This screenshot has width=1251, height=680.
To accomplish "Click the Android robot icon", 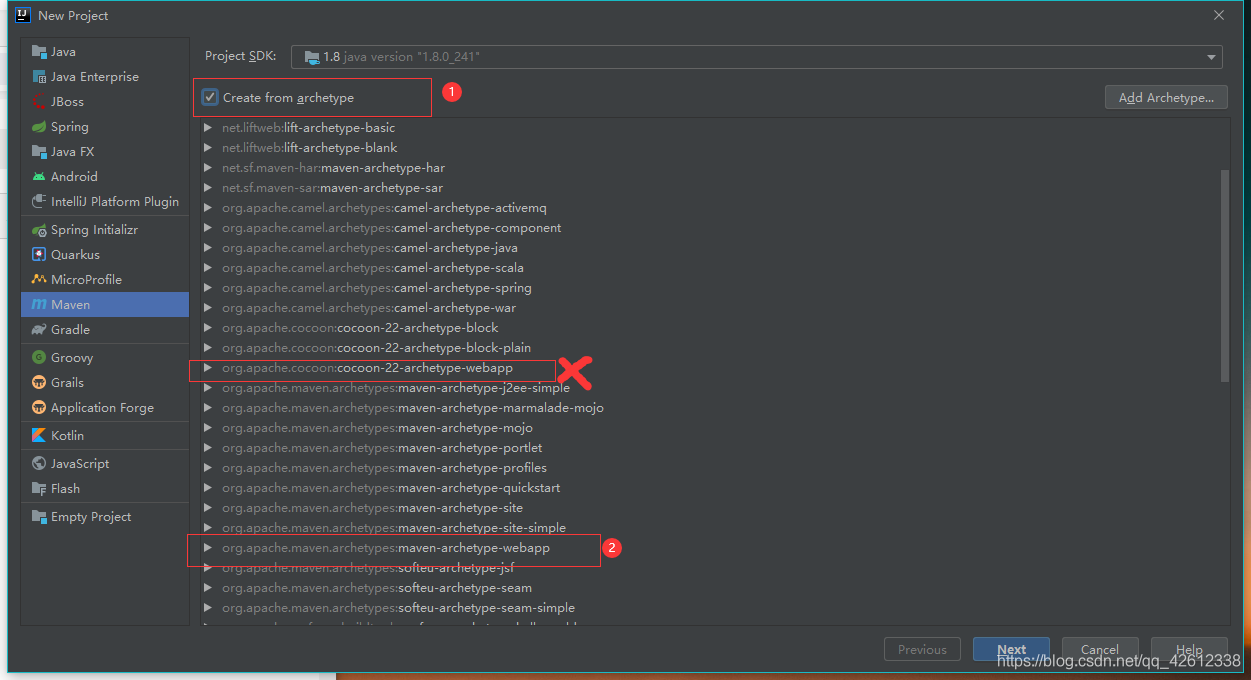I will [39, 177].
